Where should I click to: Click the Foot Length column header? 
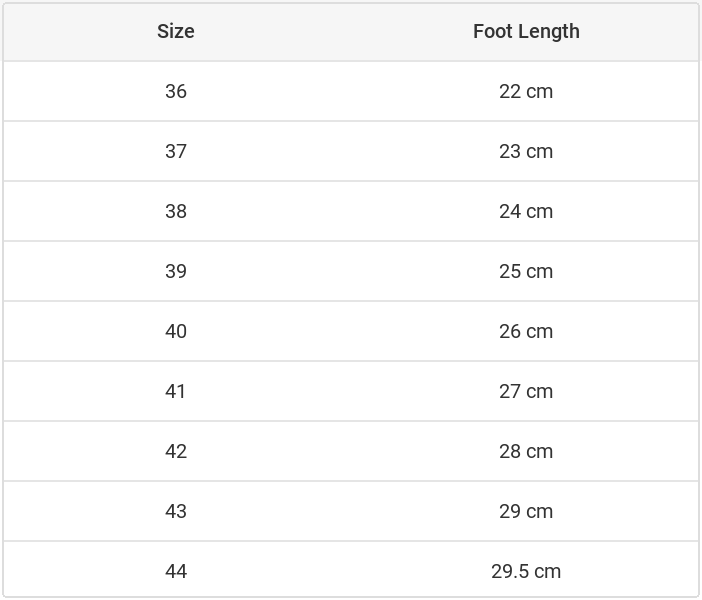click(526, 31)
